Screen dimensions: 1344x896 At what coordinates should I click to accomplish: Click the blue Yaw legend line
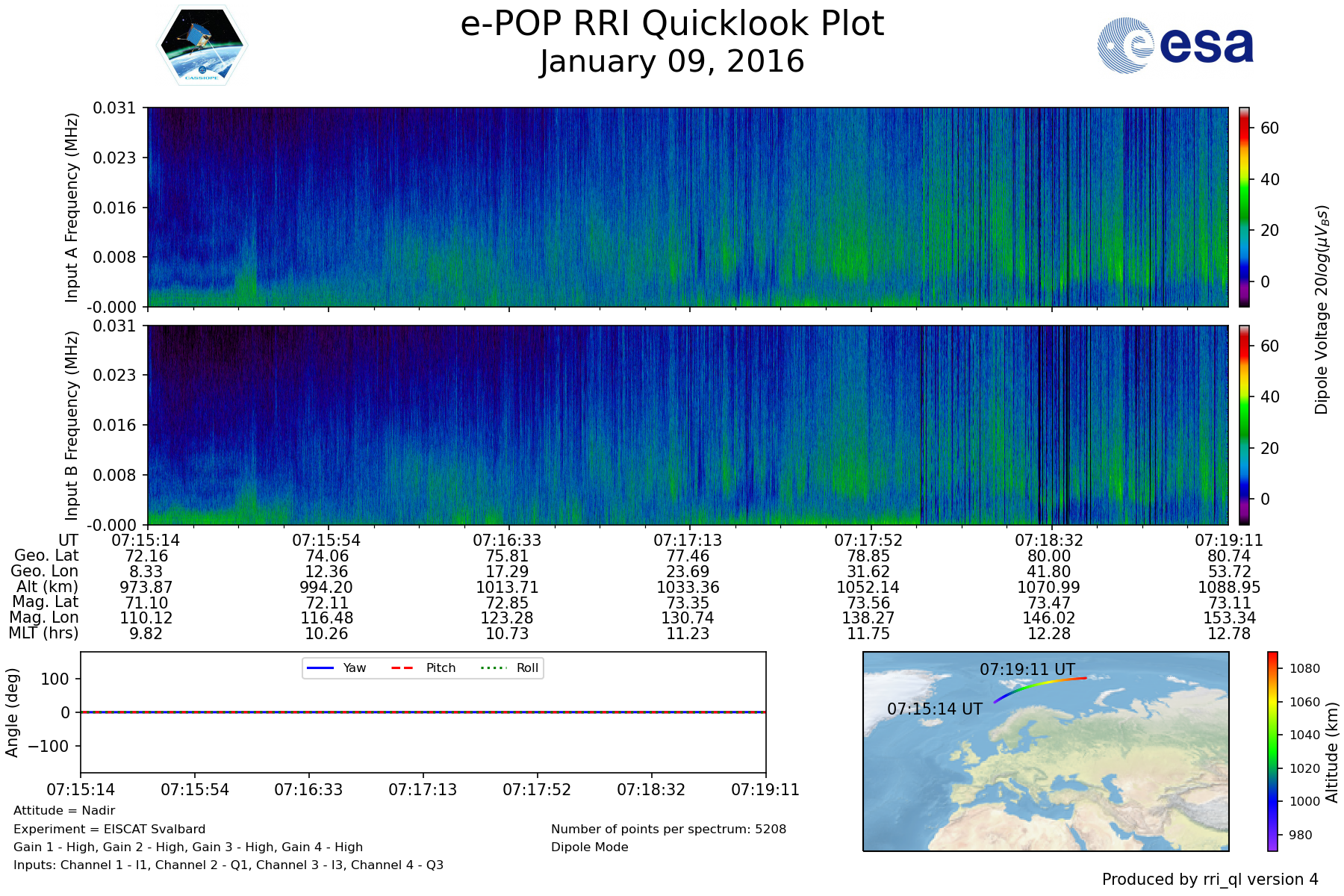pos(320,668)
